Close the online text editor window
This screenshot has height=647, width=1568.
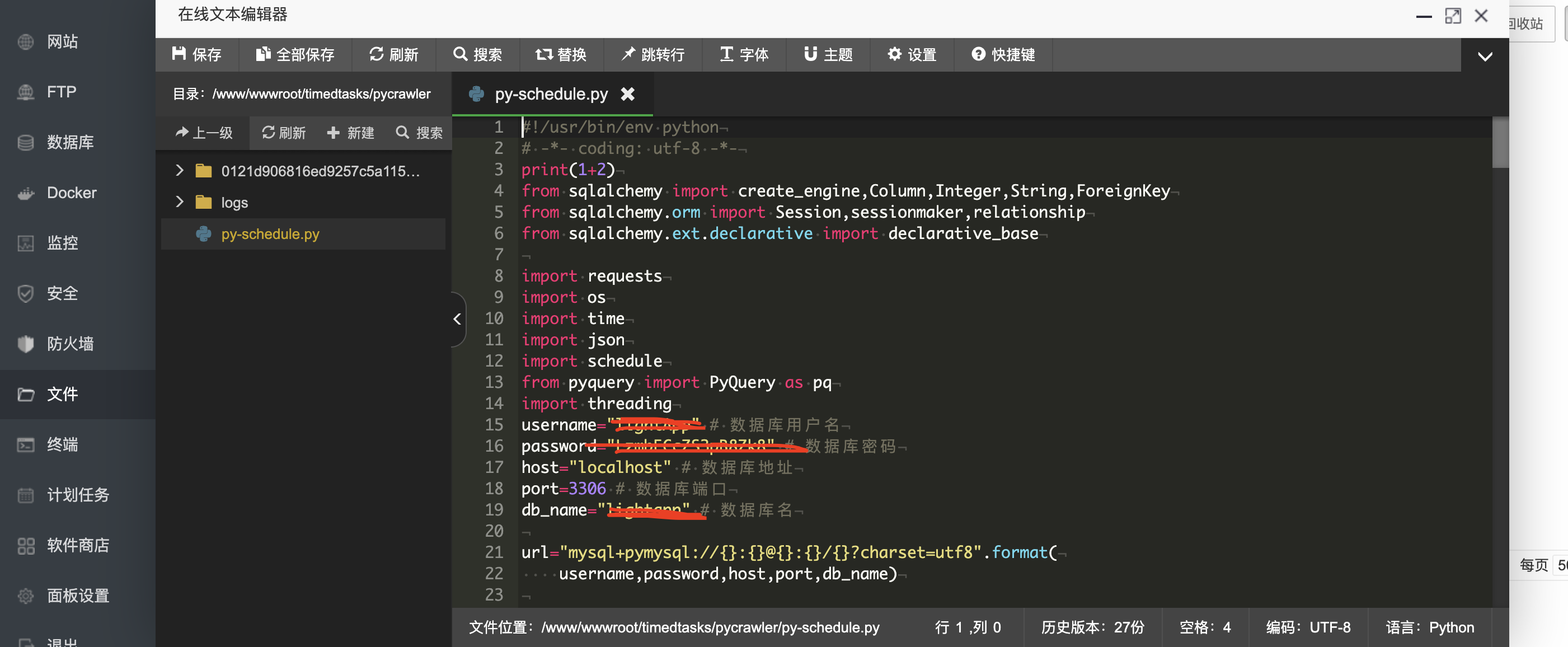1482,16
